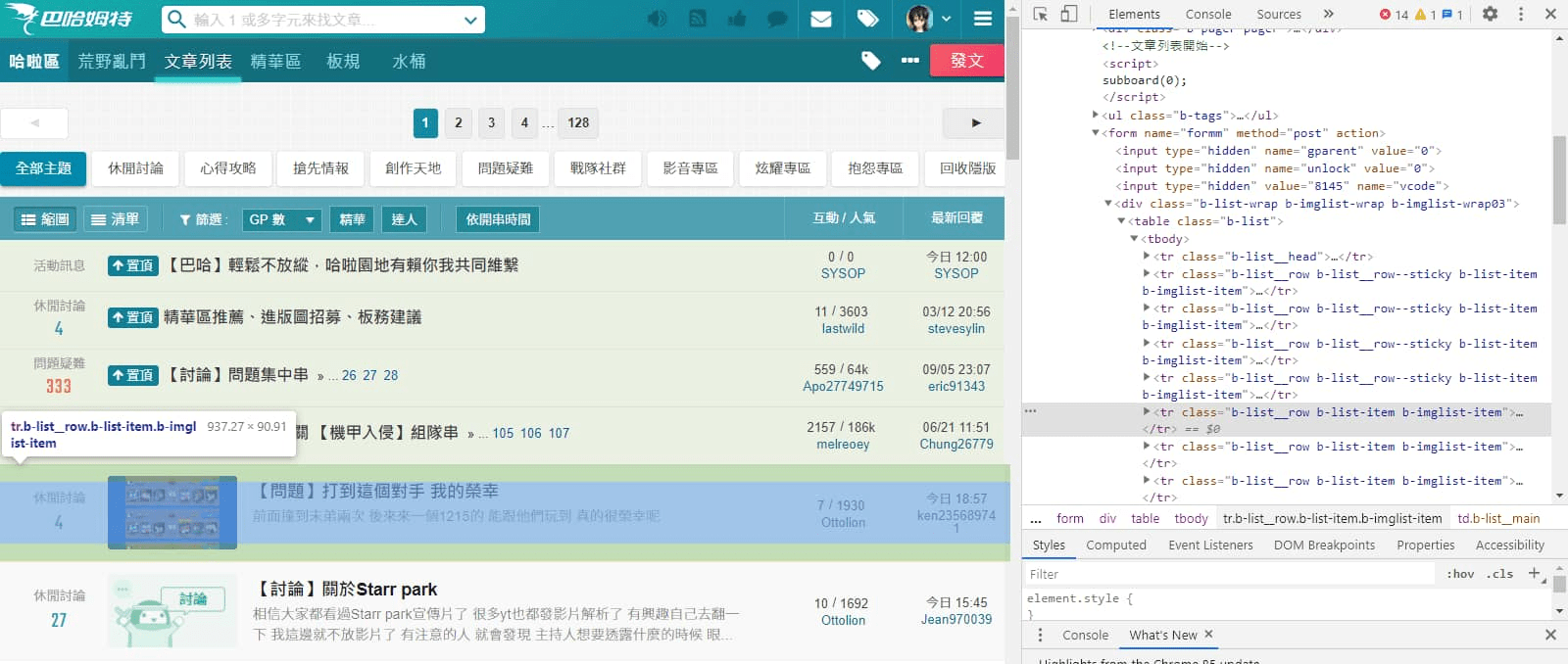Switch to DevTools Sources tab
Screen dimensions: 1568x664
click(1279, 14)
